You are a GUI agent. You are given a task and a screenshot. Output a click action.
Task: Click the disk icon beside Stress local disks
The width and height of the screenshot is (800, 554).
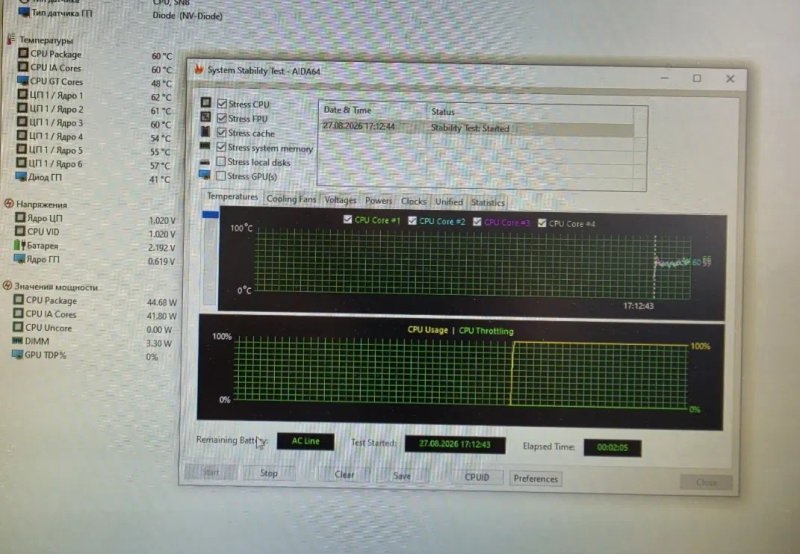tap(205, 161)
